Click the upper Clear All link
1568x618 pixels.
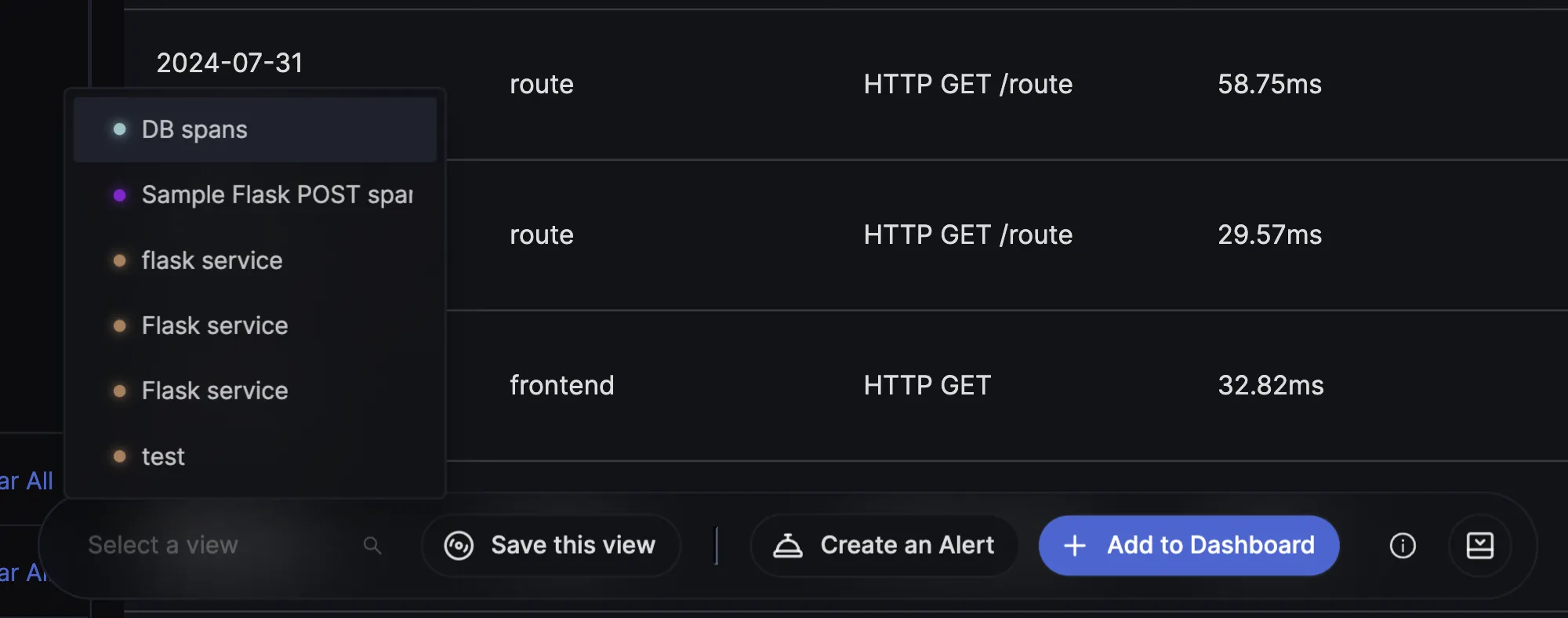[x=27, y=481]
